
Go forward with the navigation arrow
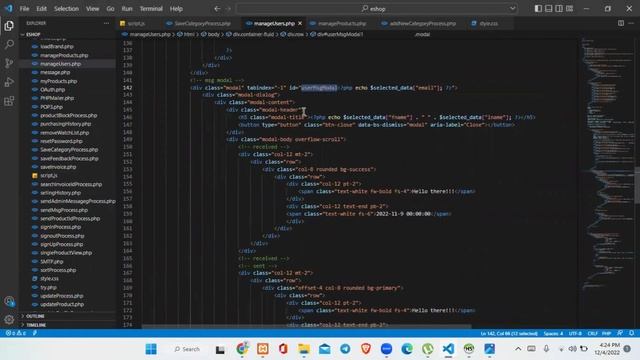click(228, 9)
